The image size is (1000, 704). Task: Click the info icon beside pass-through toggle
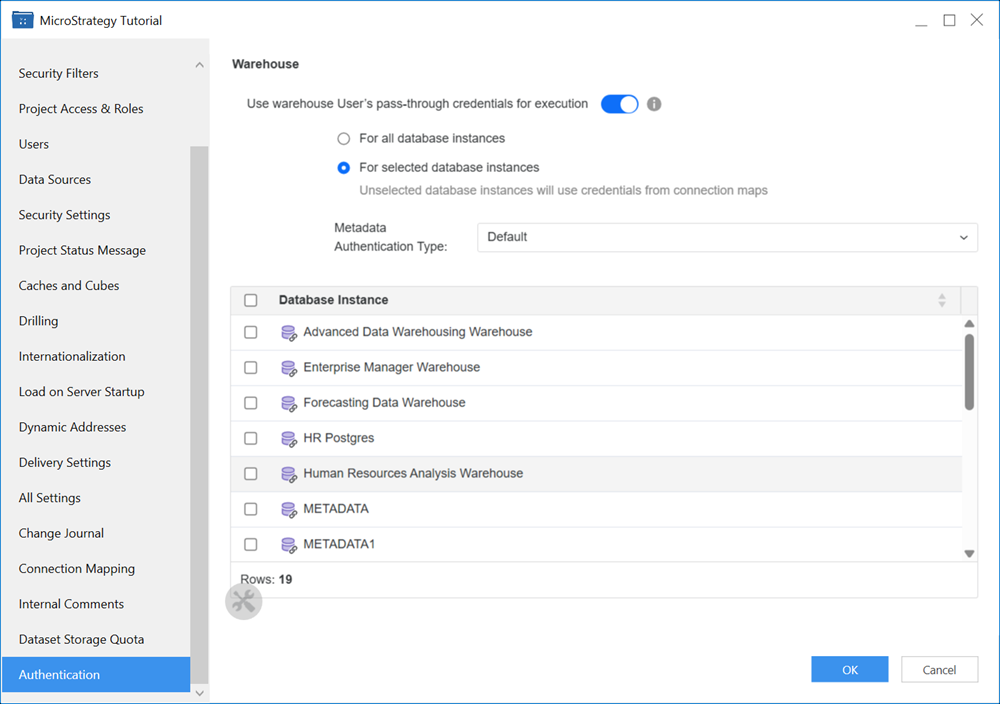click(654, 104)
